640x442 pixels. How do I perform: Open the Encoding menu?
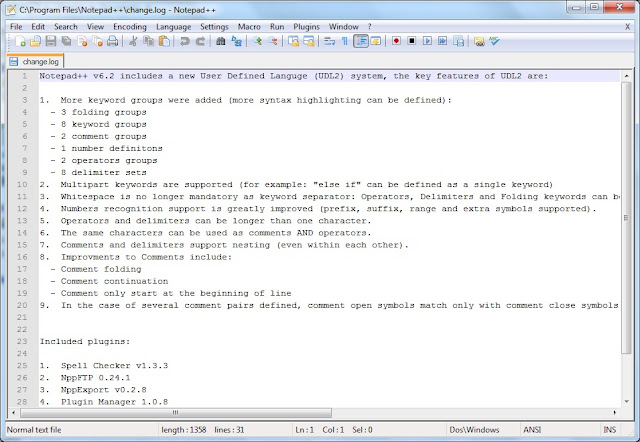(x=130, y=27)
